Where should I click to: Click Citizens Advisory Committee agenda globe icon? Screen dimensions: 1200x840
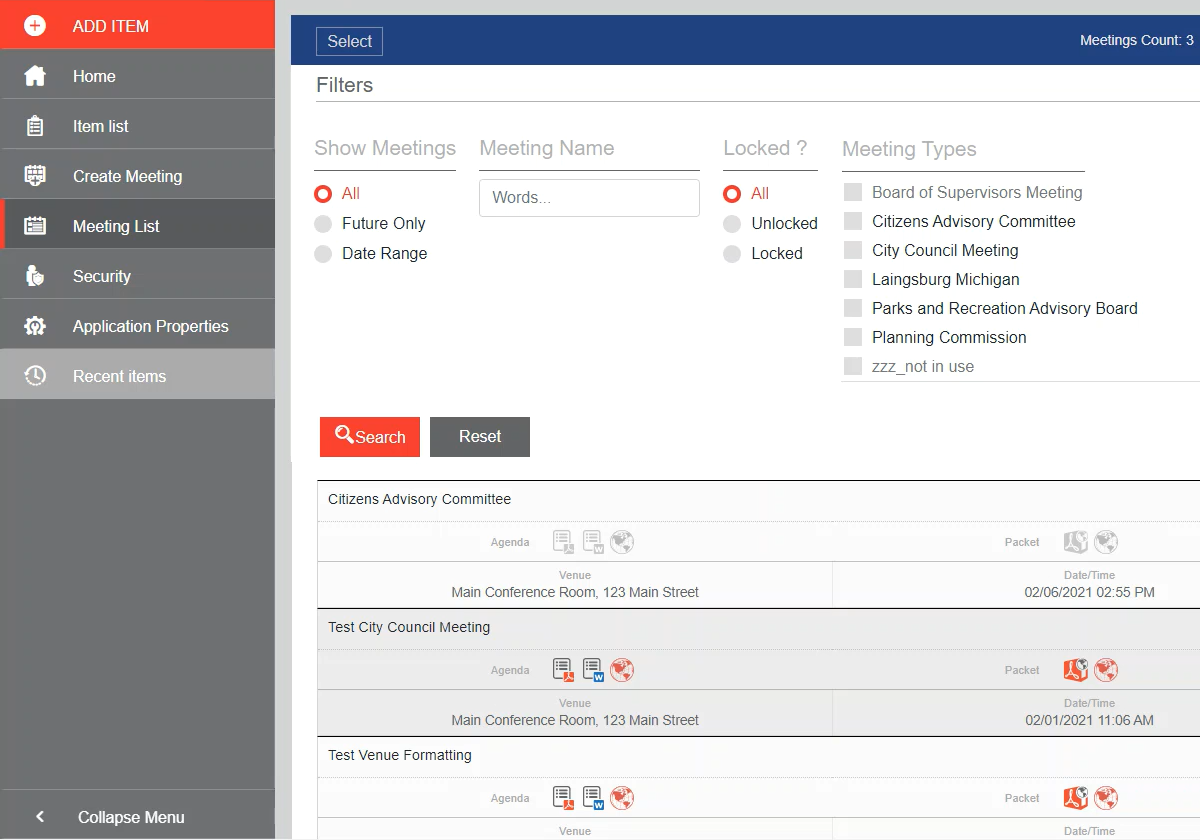pyautogui.click(x=622, y=542)
